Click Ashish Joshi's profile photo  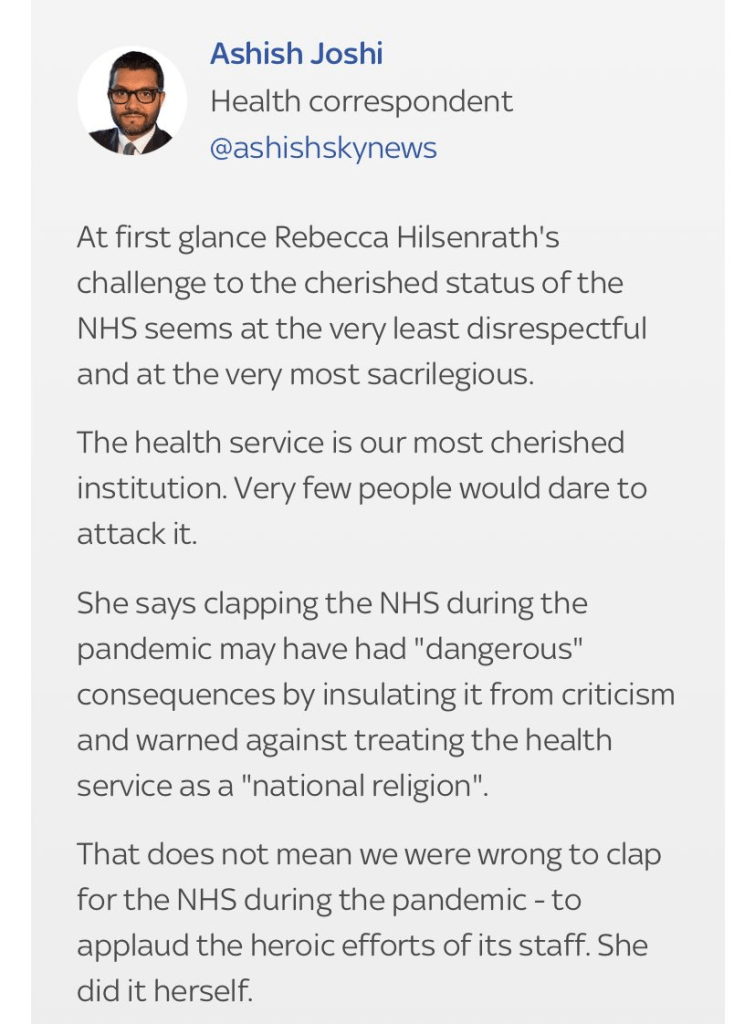click(x=131, y=100)
